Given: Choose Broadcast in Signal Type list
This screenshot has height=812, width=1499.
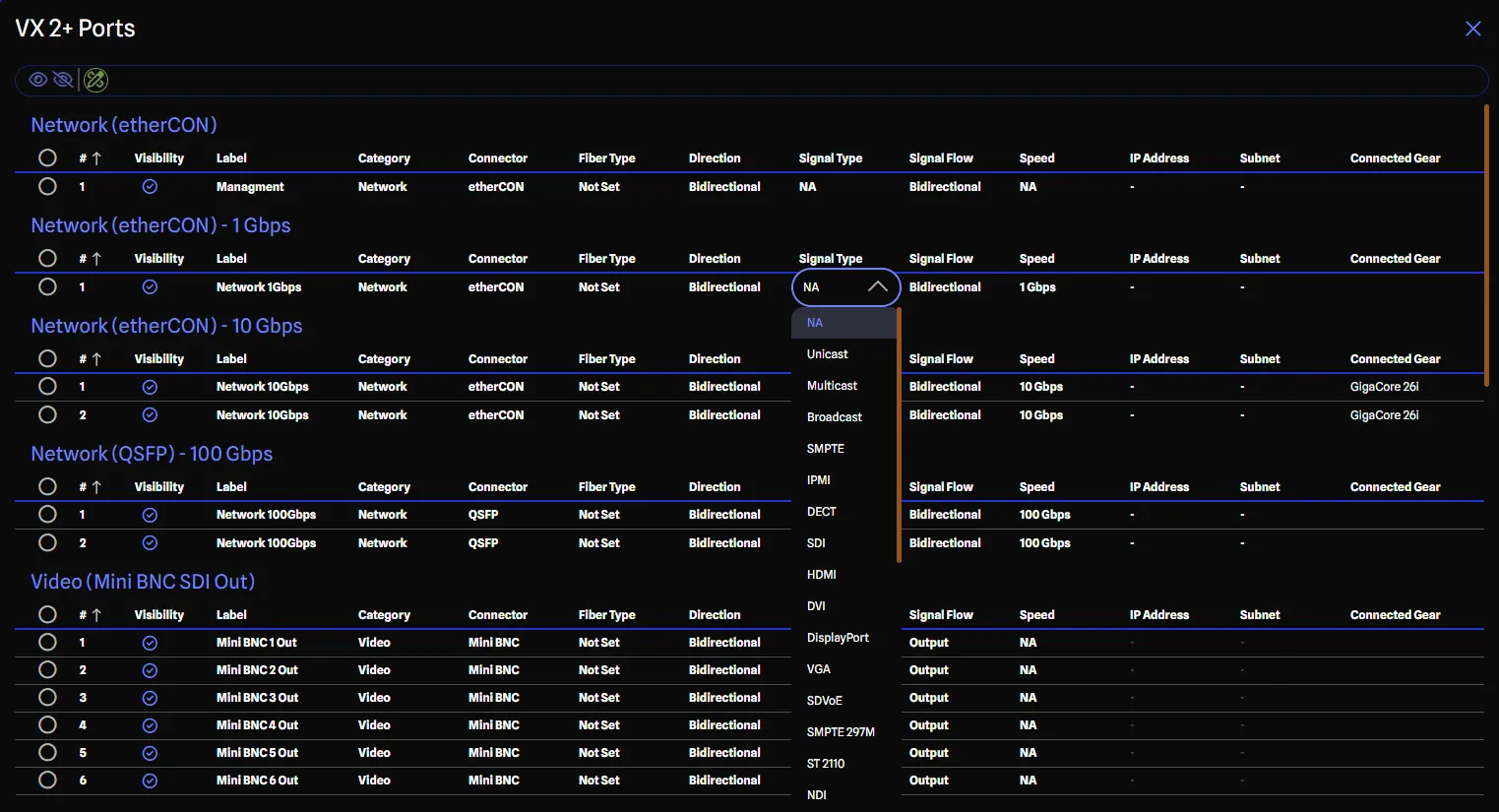Looking at the screenshot, I should coord(844,417).
